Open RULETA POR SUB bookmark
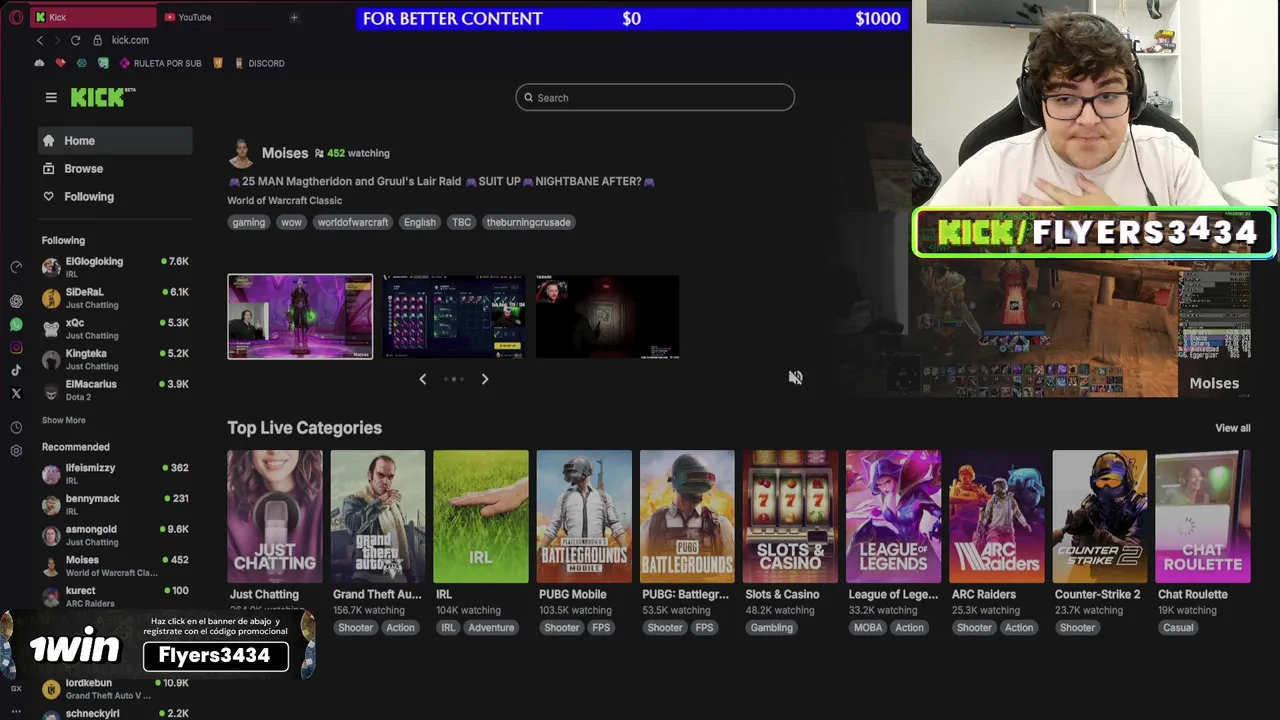 [x=161, y=63]
